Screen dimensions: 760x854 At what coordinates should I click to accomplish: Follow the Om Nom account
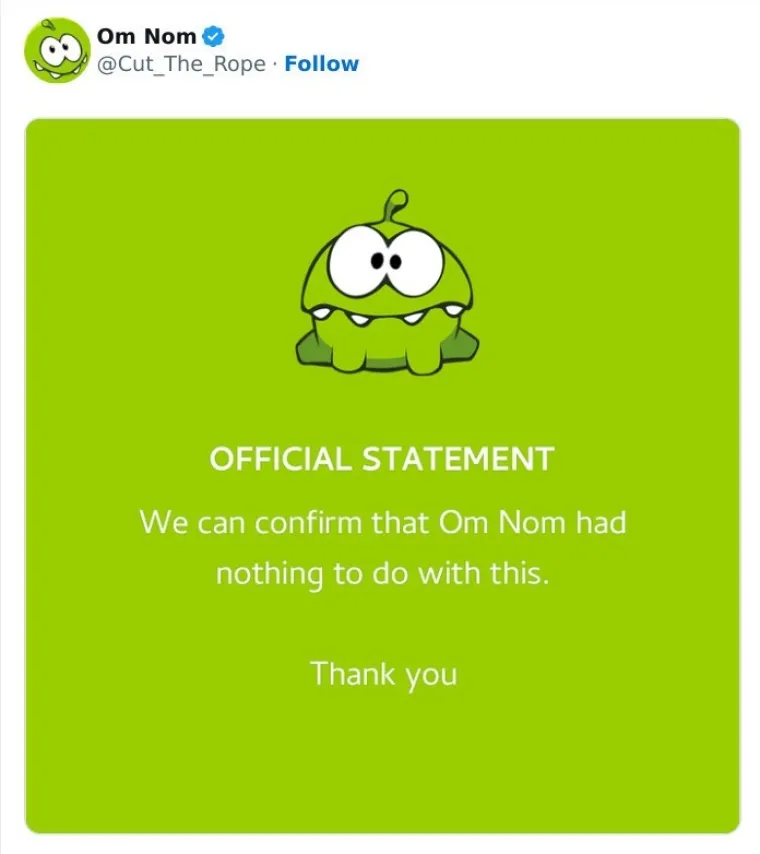(321, 64)
